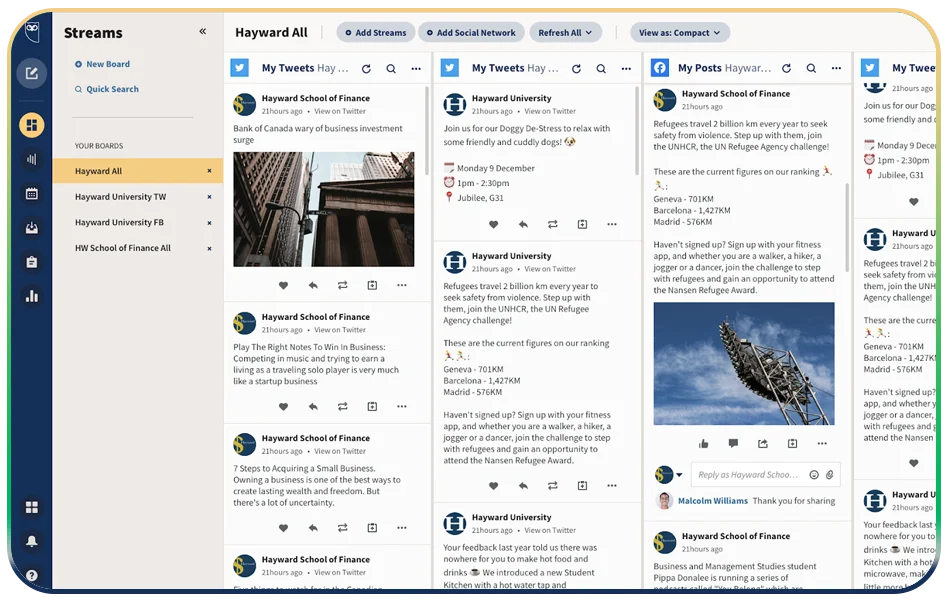
Task: Refresh the first My Tweets stream
Action: 367,68
